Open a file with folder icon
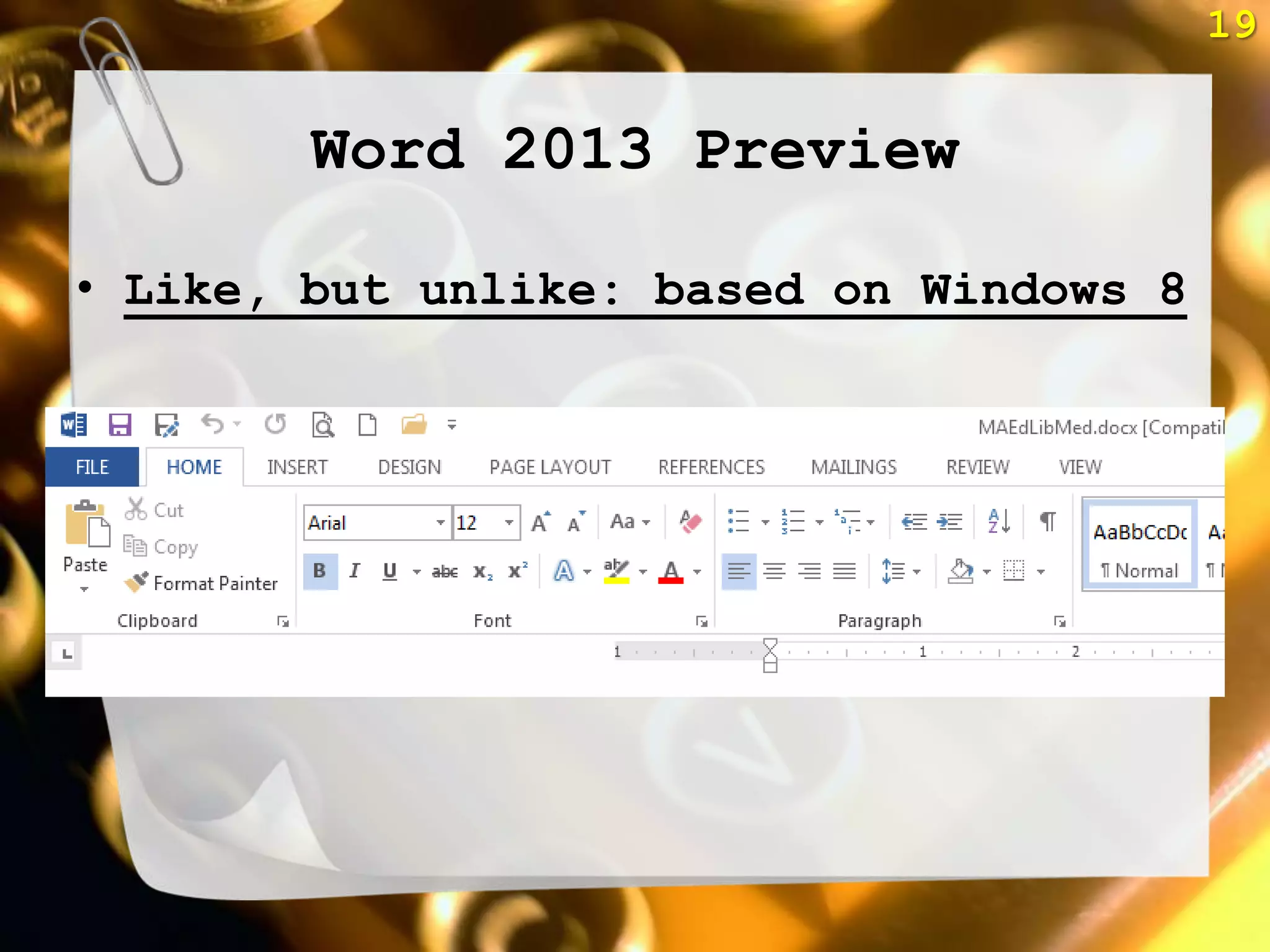Screen dimensions: 1270x952 pyautogui.click(x=414, y=425)
